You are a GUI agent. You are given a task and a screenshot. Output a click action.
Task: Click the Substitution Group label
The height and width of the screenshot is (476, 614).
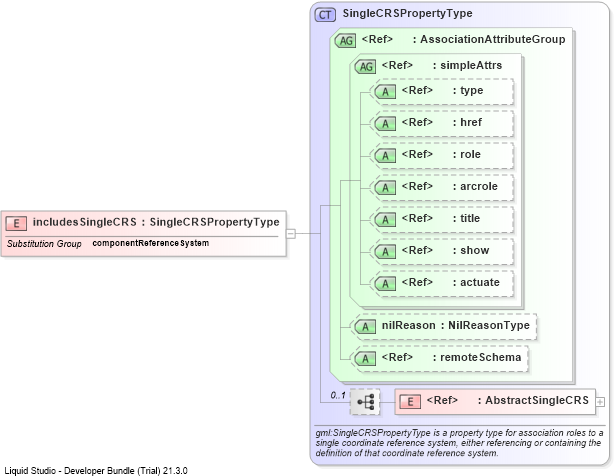coord(44,243)
